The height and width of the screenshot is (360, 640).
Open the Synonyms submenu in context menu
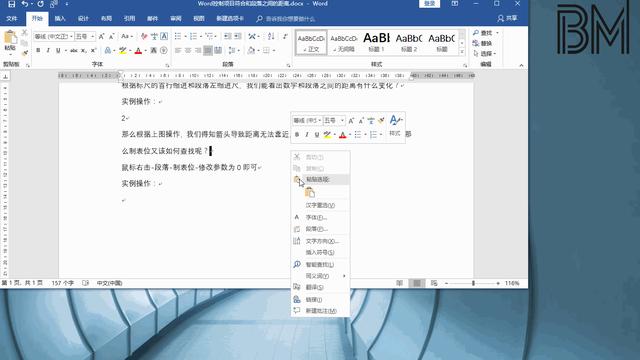tap(320, 276)
